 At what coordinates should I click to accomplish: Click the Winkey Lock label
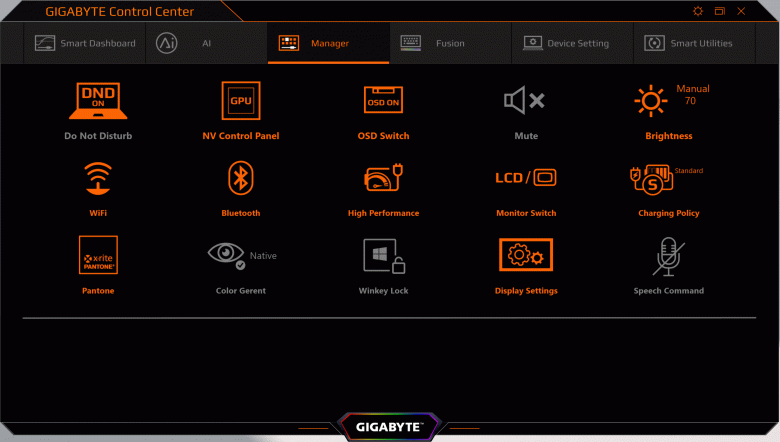(383, 290)
